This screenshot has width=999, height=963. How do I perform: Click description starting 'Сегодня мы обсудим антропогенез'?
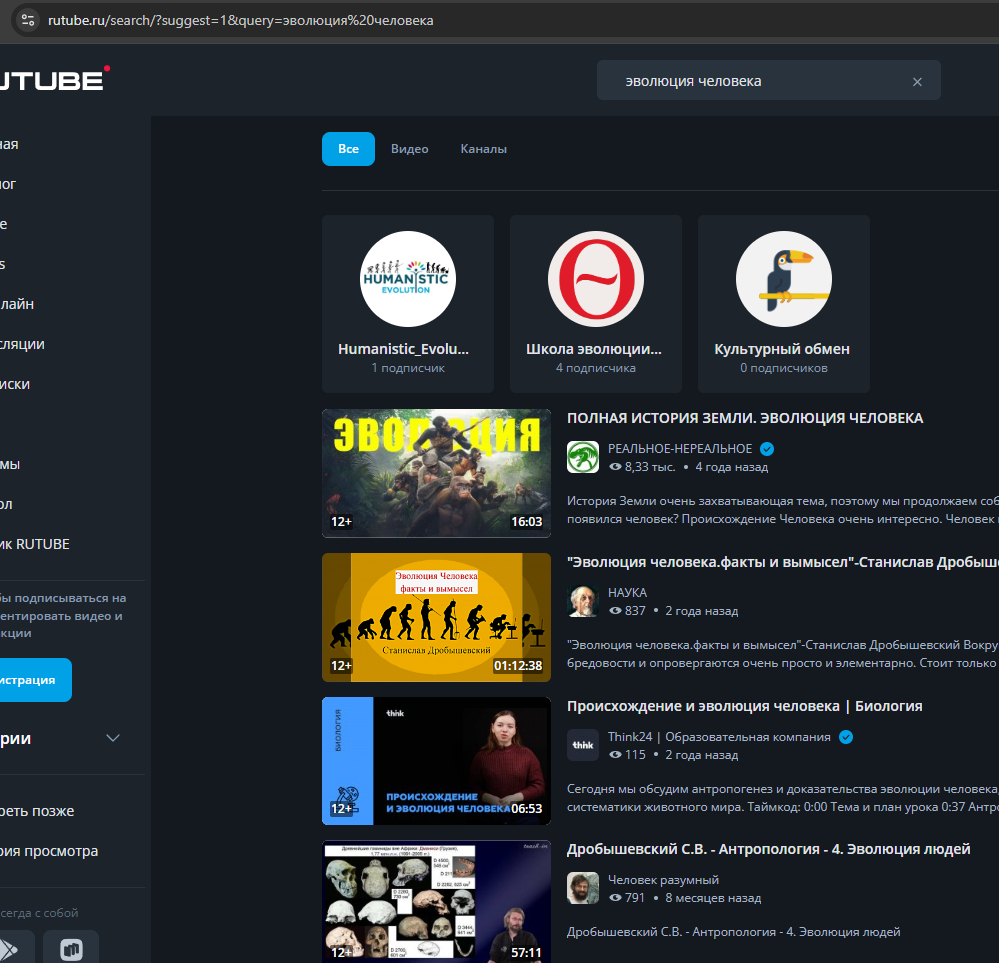[782, 798]
